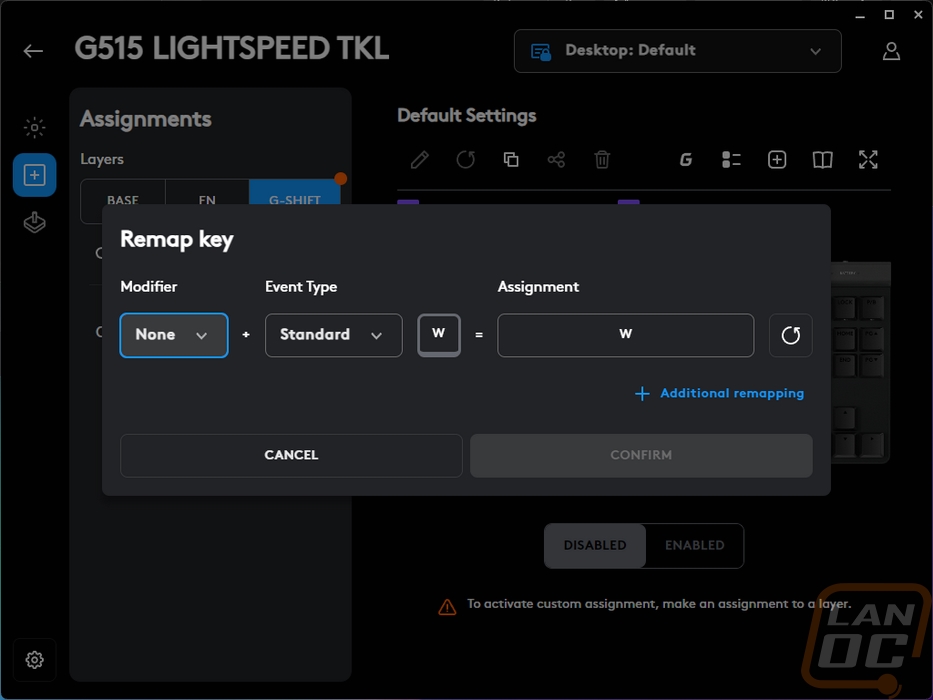
Task: Expand the Desktop: Default profile dropdown
Action: coord(678,51)
